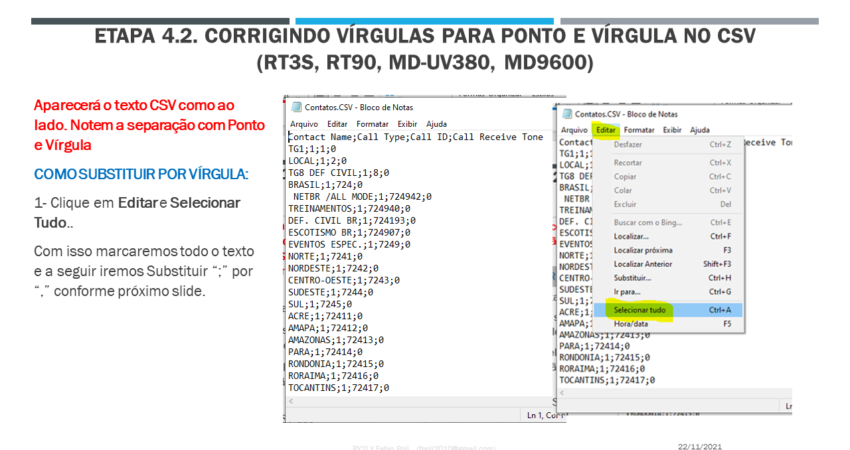Click Notepad icon in right Contatos.CSV window
The height and width of the screenshot is (450, 850).
coord(567,114)
